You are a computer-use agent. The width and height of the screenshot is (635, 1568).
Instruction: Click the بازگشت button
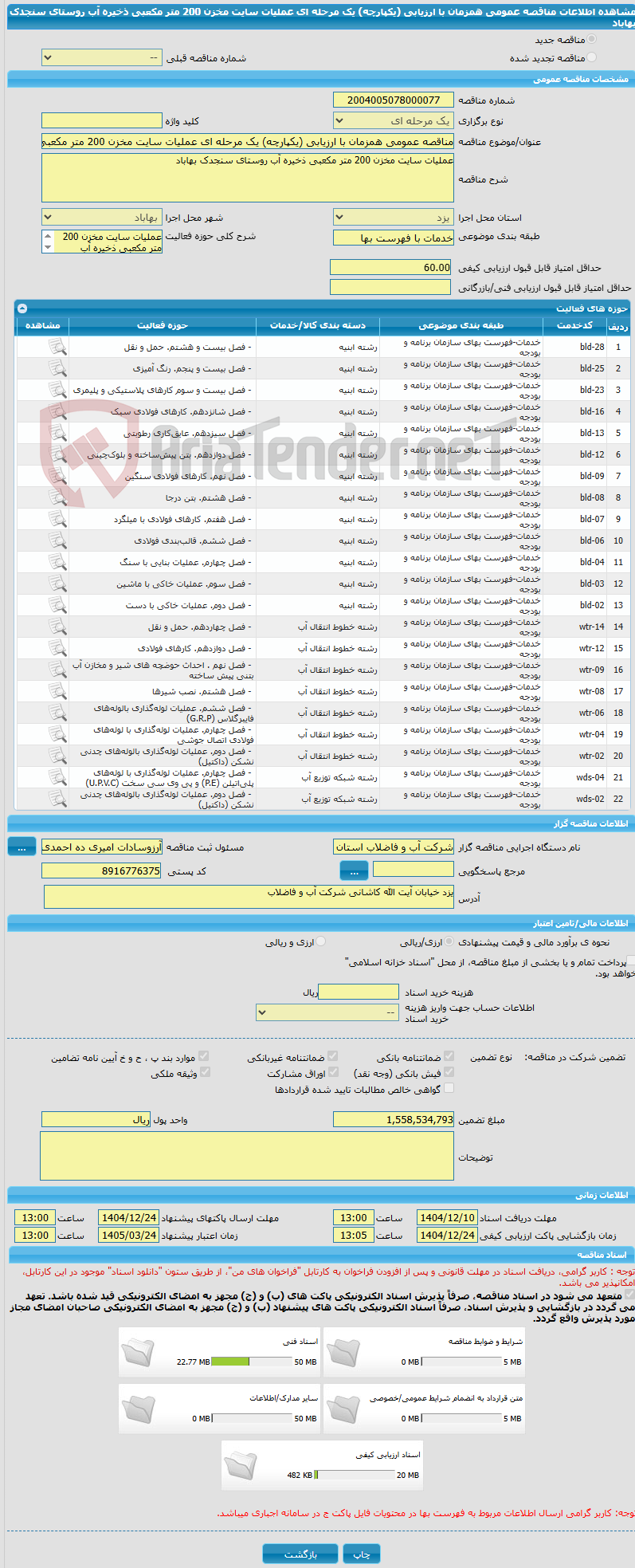300,1554
